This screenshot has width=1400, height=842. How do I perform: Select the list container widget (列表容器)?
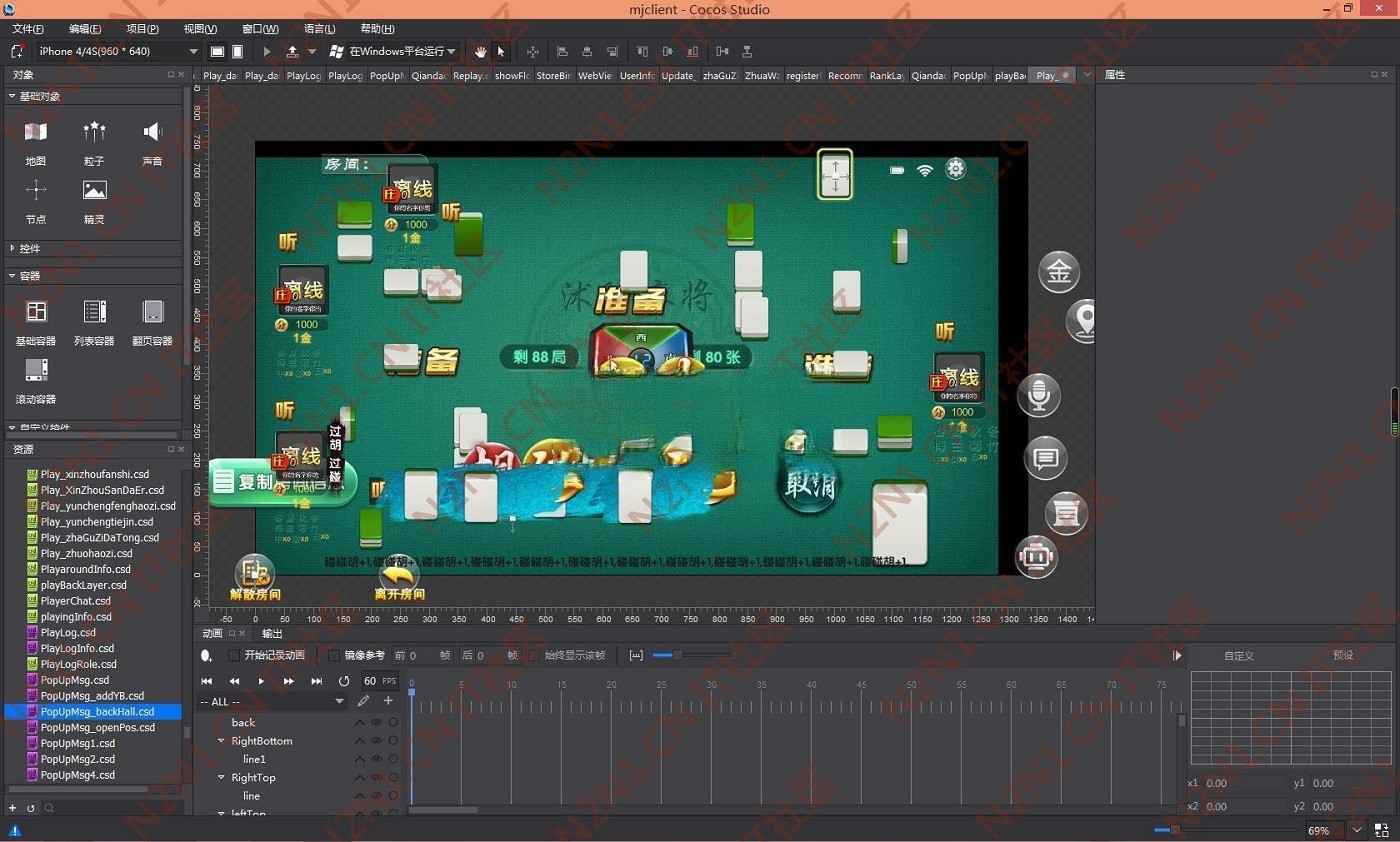pyautogui.click(x=94, y=322)
